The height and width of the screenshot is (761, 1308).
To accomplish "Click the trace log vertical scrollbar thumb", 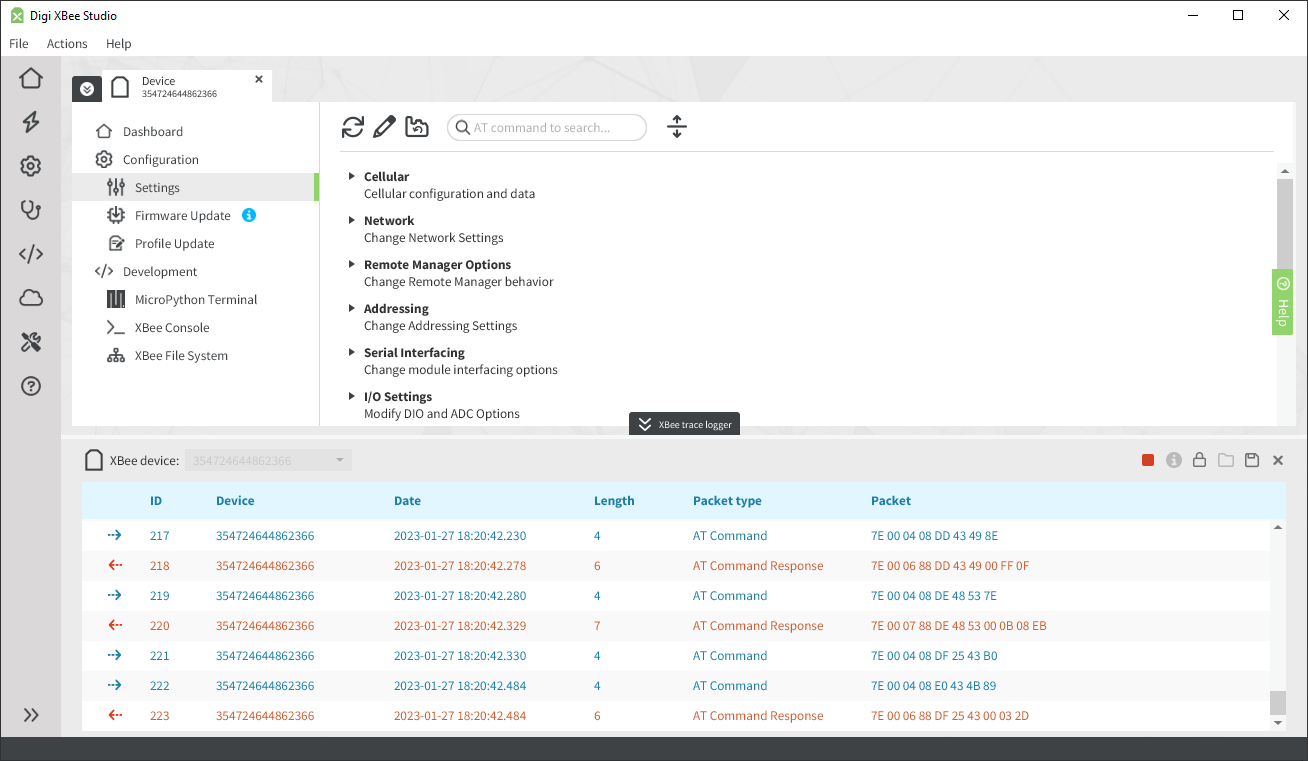I will (1277, 702).
